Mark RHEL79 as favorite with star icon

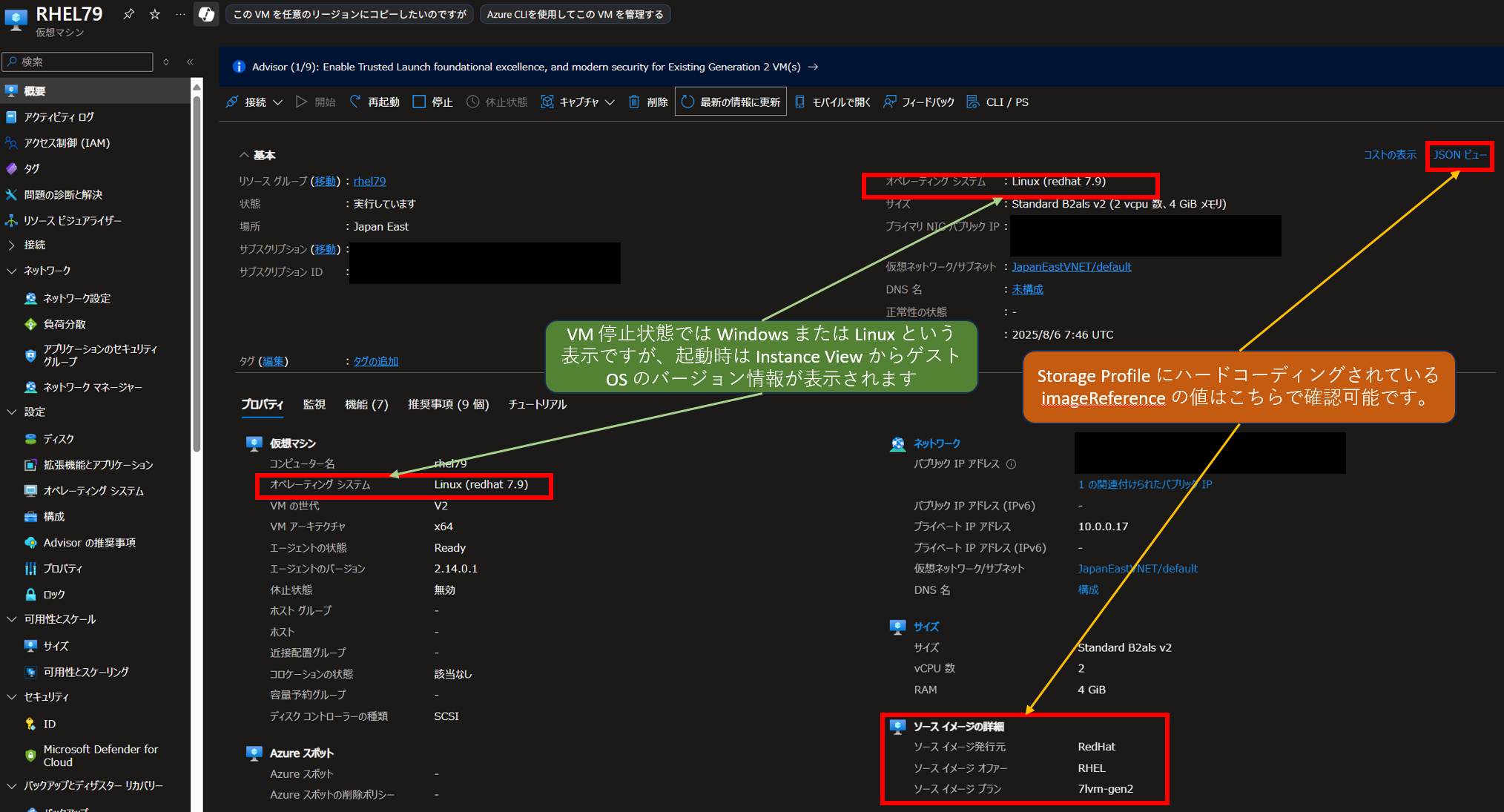[x=155, y=14]
